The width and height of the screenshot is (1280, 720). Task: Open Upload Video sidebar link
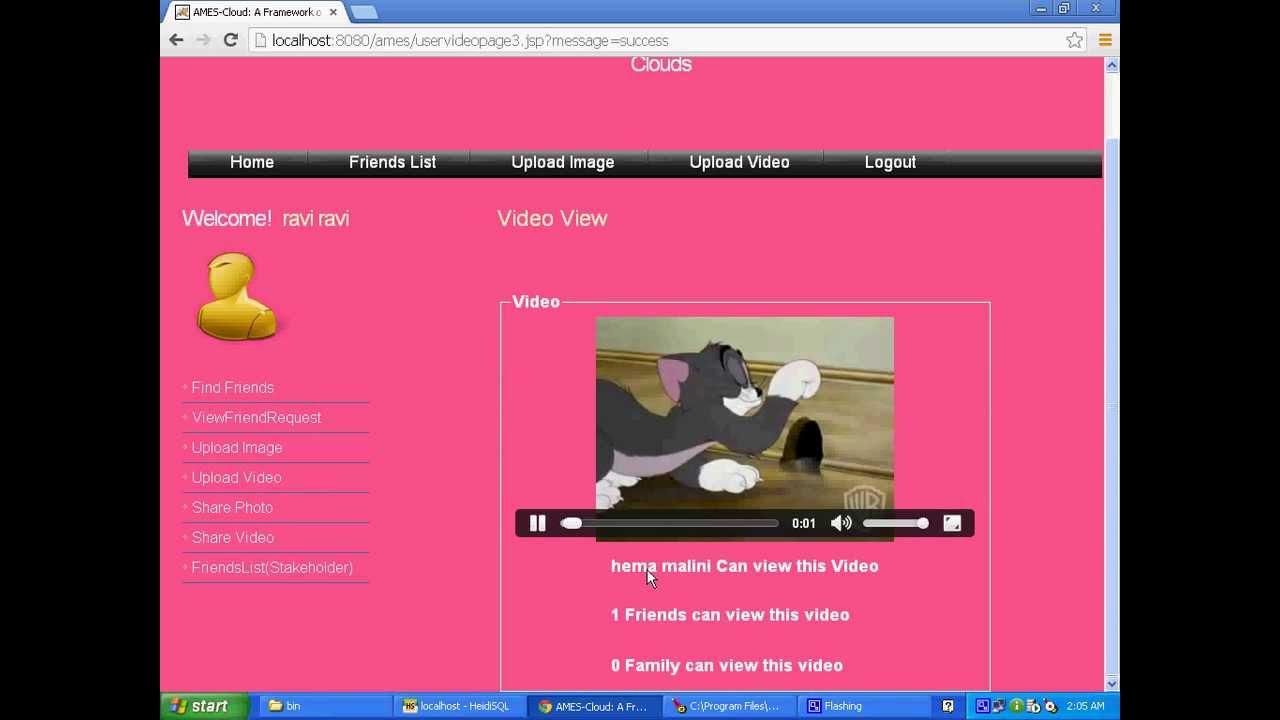tap(236, 478)
